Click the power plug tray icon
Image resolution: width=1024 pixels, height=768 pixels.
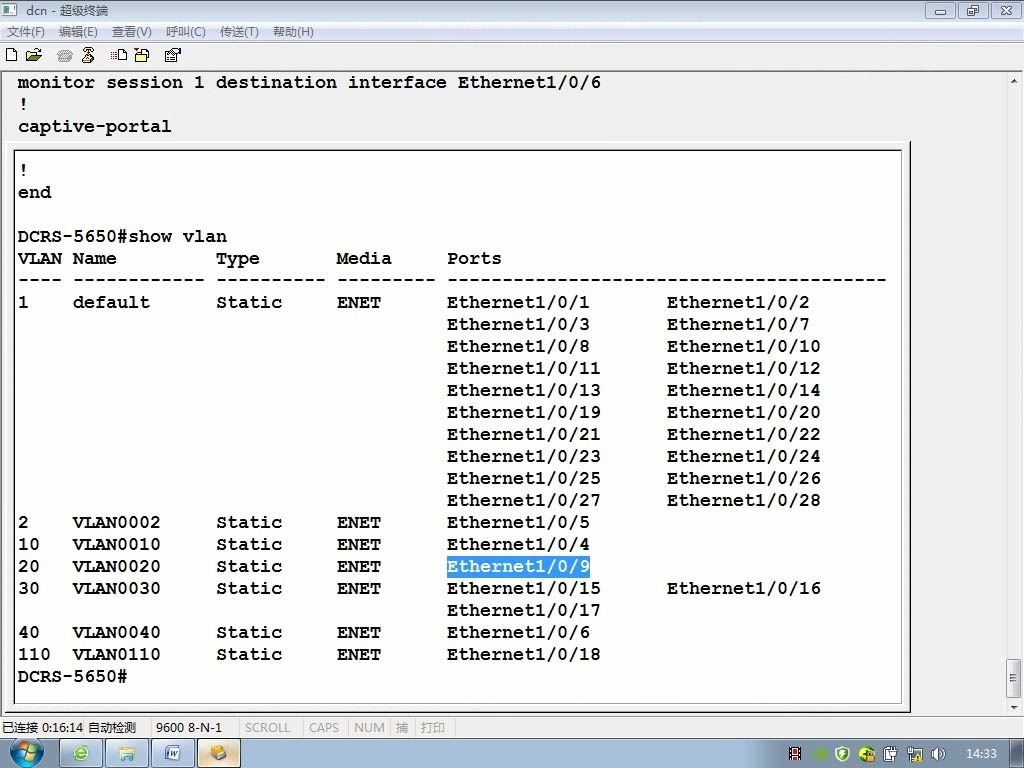coord(890,754)
